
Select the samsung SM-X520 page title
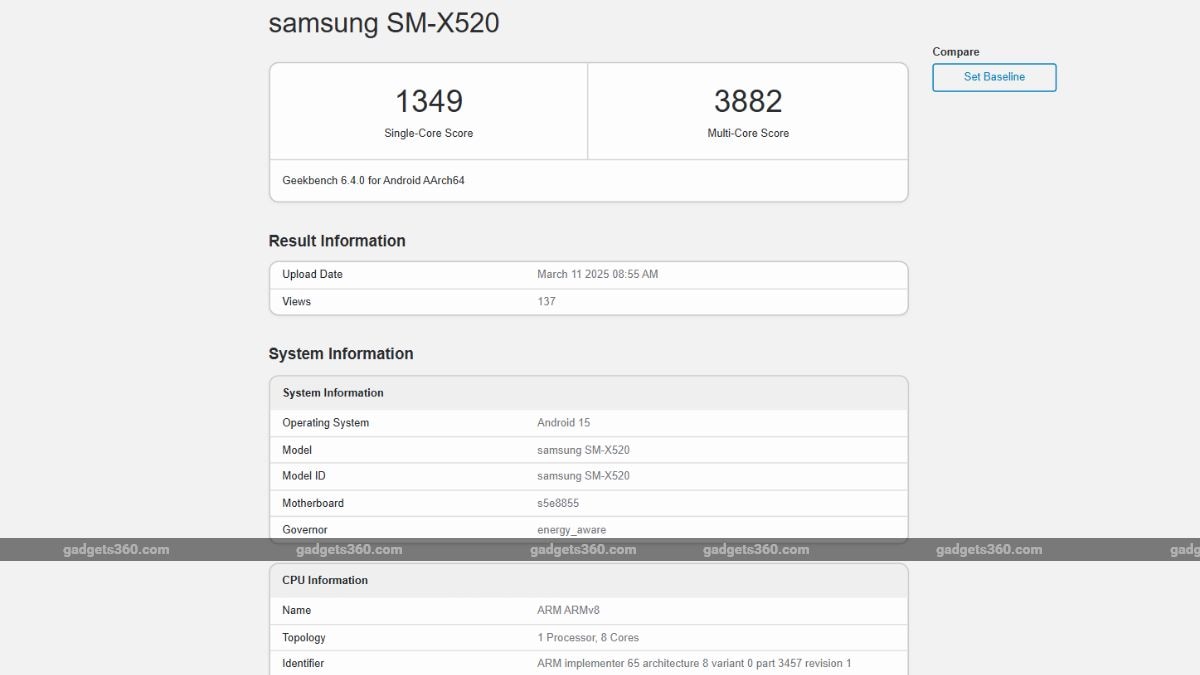pos(384,24)
